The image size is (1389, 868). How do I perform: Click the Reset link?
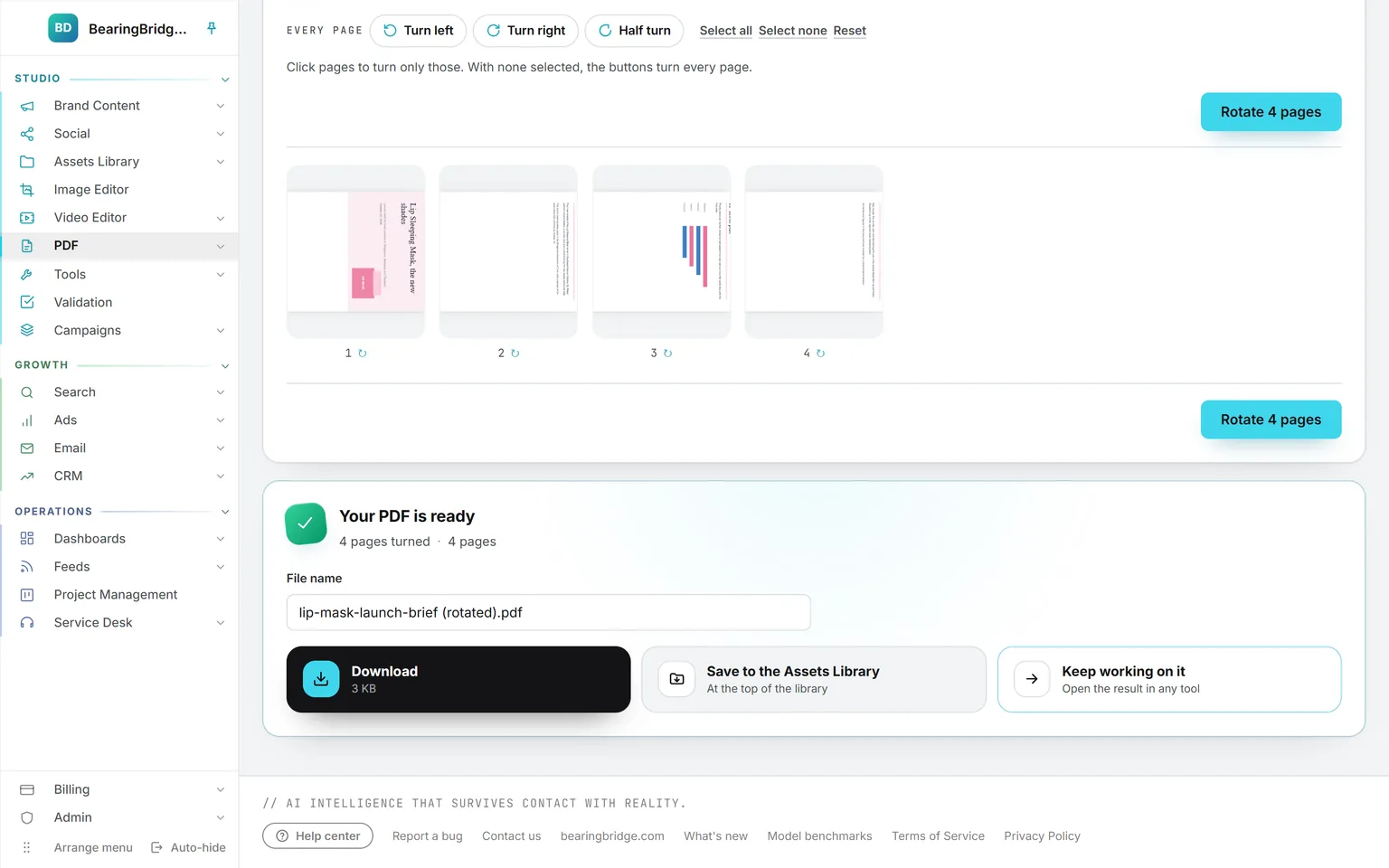[850, 31]
